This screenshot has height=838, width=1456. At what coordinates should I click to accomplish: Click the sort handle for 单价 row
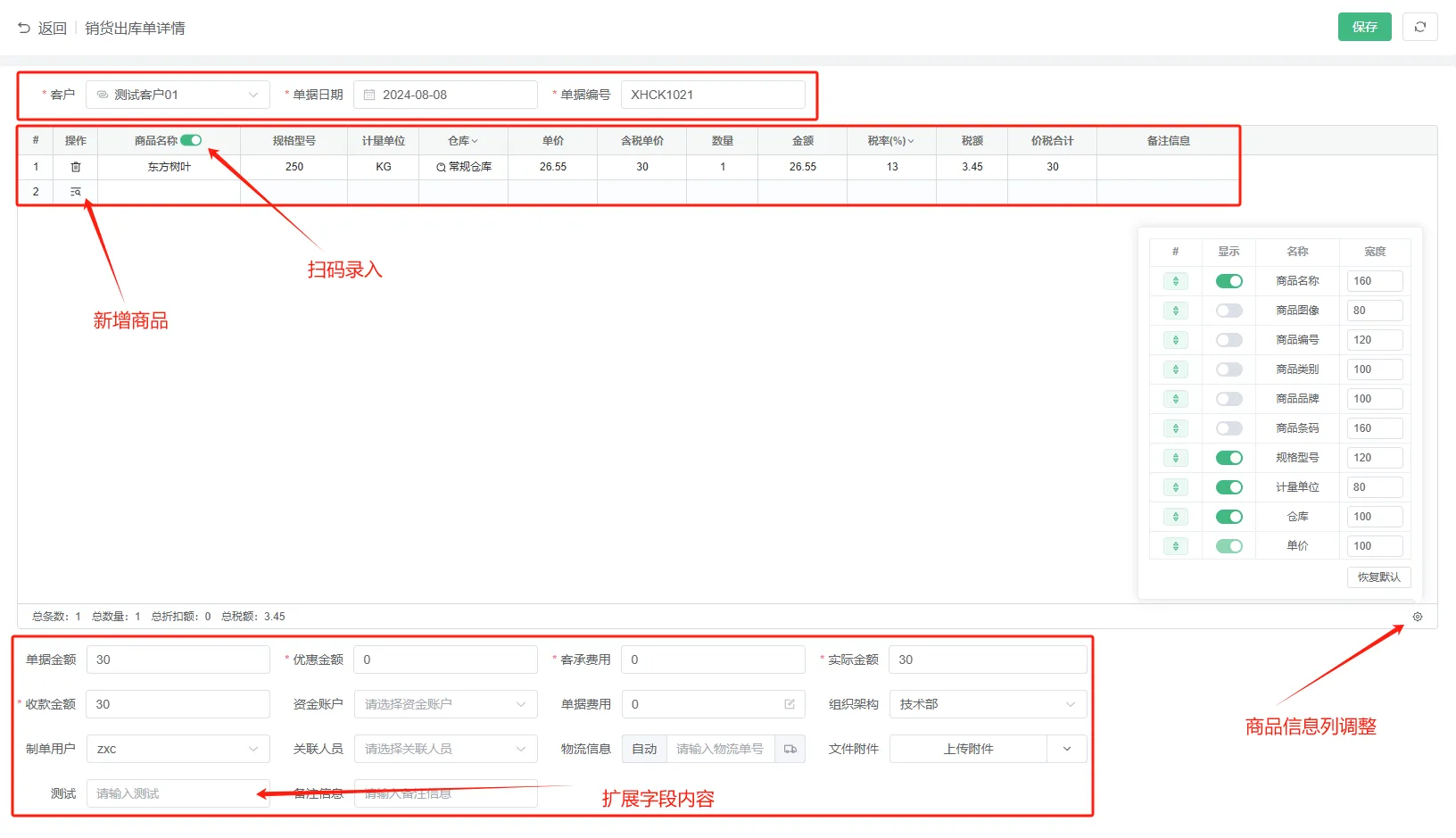pyautogui.click(x=1176, y=546)
